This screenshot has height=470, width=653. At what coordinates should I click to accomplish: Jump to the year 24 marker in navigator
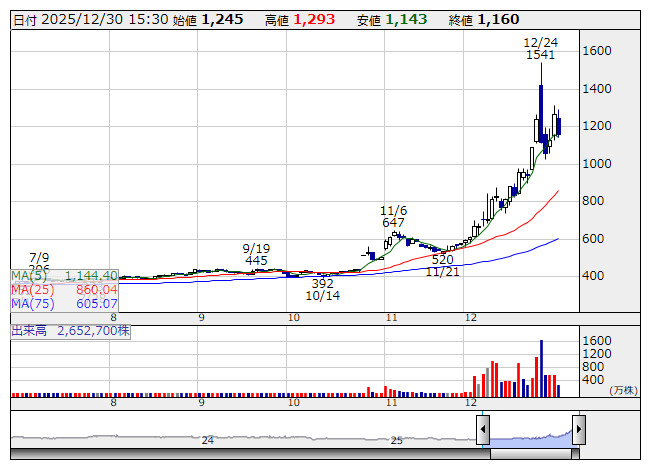click(x=208, y=440)
